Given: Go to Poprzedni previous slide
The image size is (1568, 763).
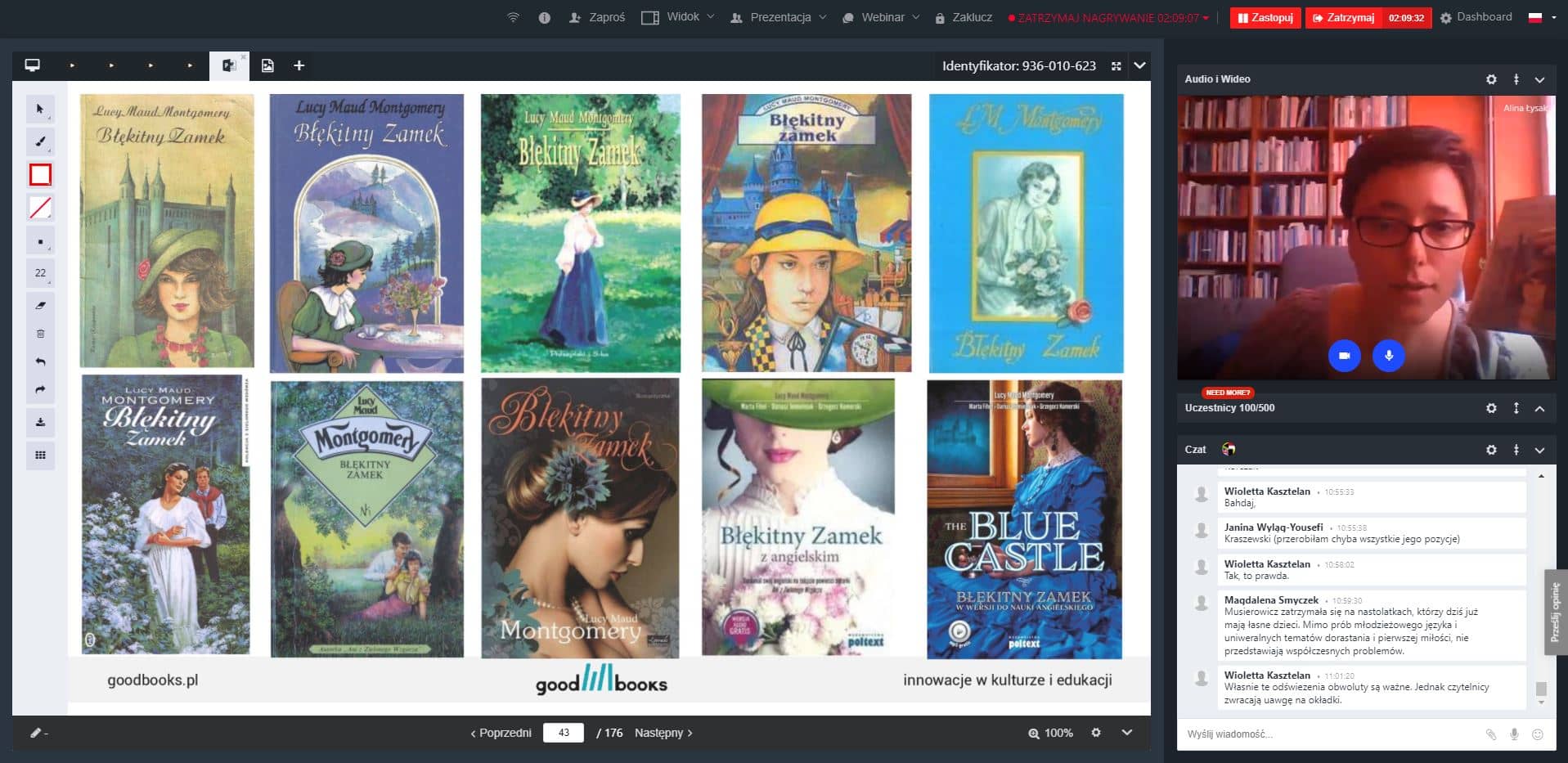Looking at the screenshot, I should [501, 733].
